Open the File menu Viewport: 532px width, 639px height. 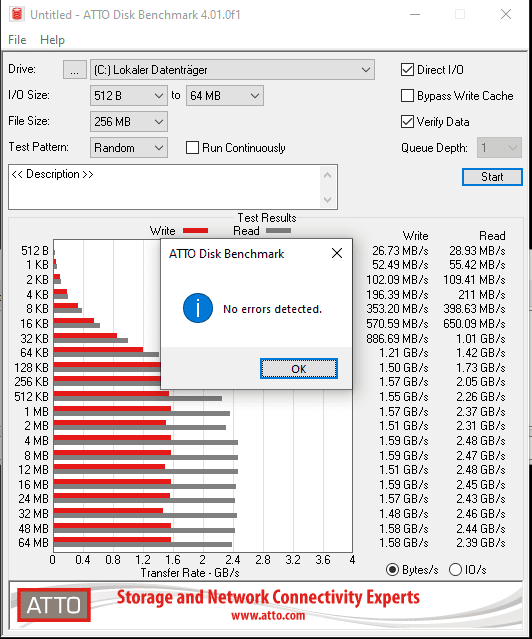point(17,40)
